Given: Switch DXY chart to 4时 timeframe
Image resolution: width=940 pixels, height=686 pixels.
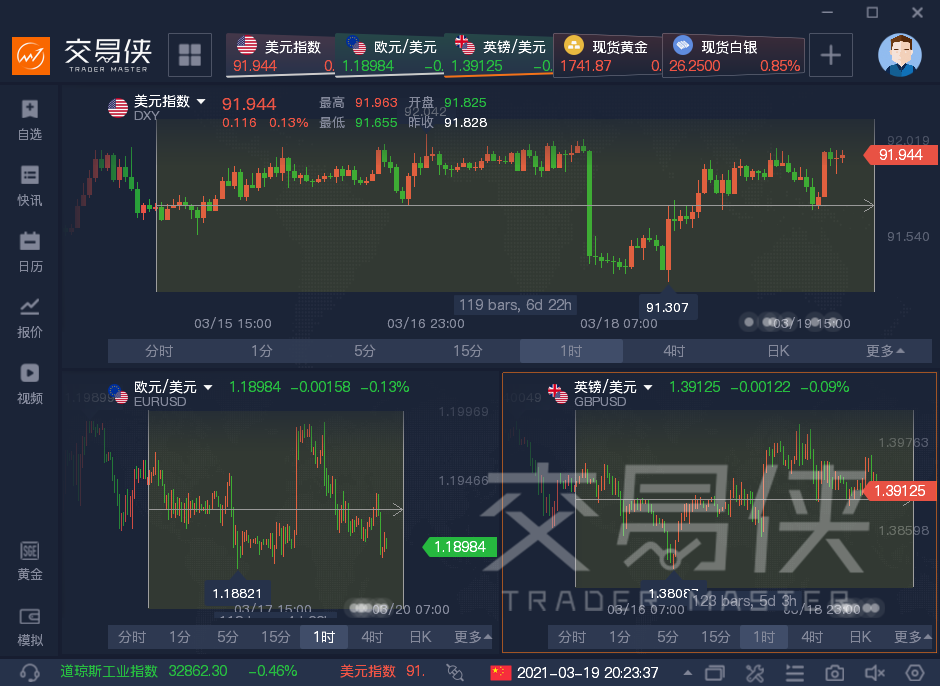Looking at the screenshot, I should pos(674,351).
